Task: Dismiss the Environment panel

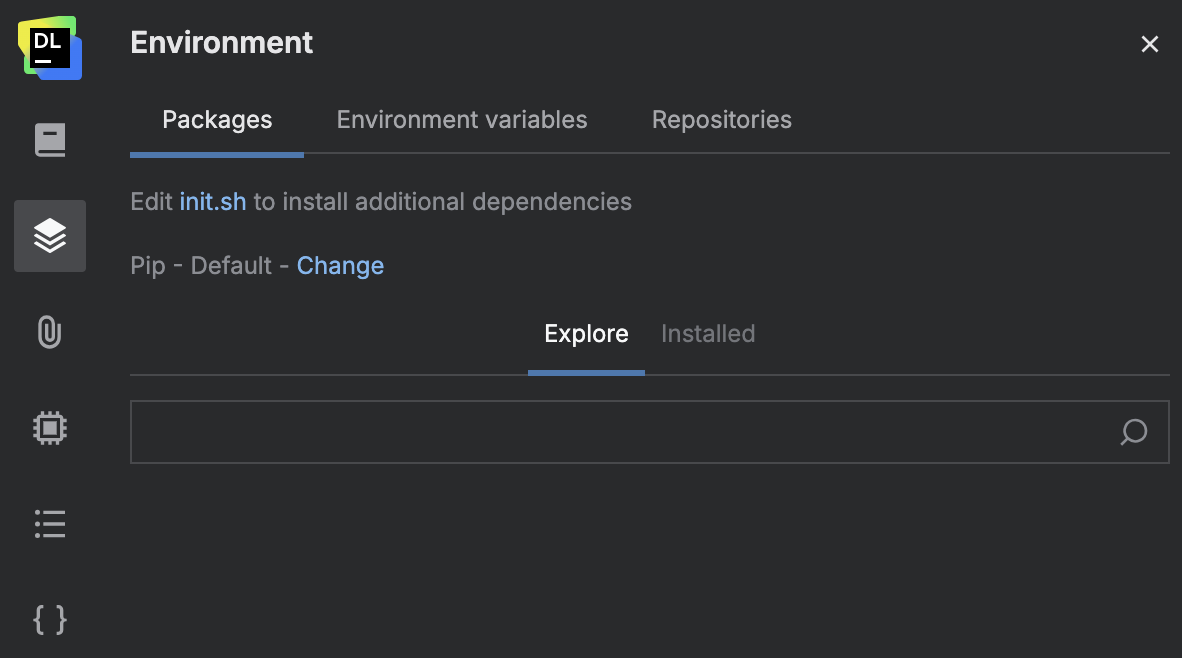Action: coord(1149,44)
